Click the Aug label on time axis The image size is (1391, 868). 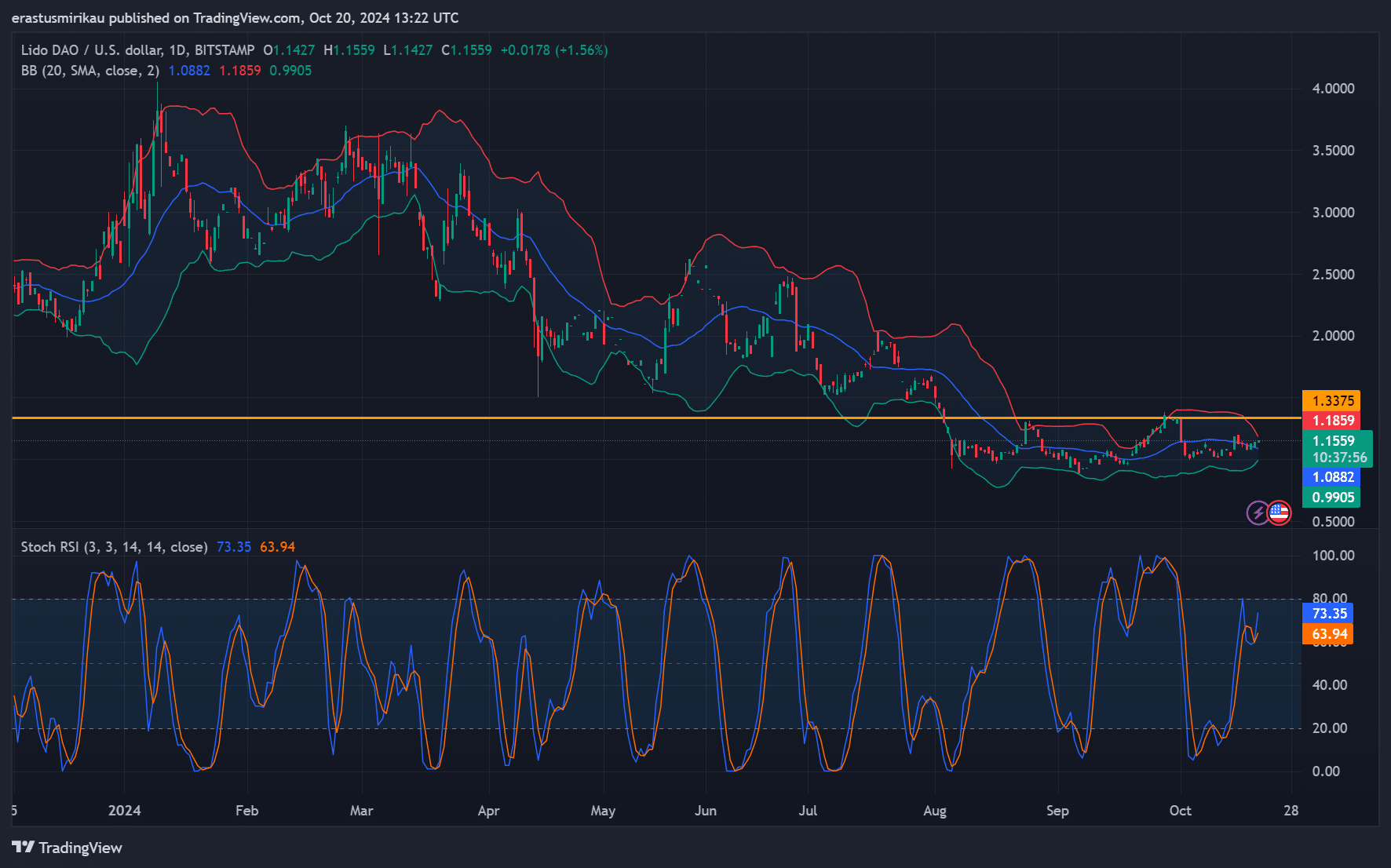(935, 811)
